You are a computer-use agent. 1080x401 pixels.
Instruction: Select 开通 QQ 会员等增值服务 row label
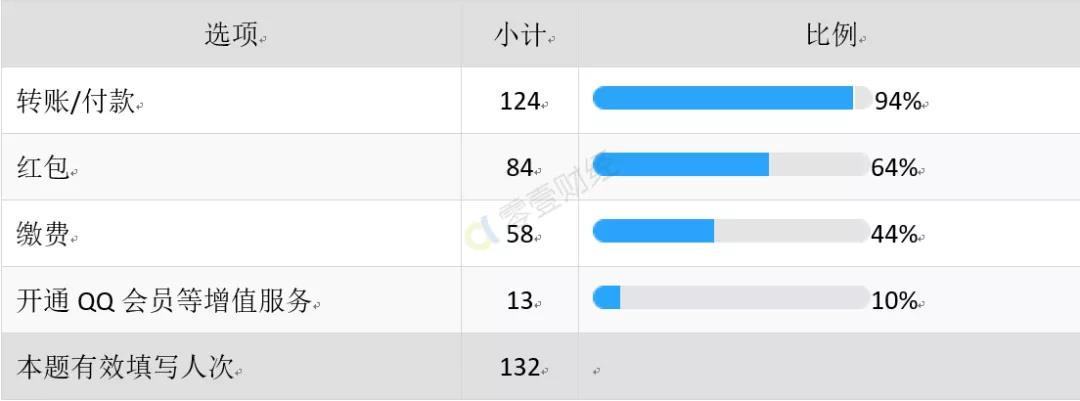(165, 301)
